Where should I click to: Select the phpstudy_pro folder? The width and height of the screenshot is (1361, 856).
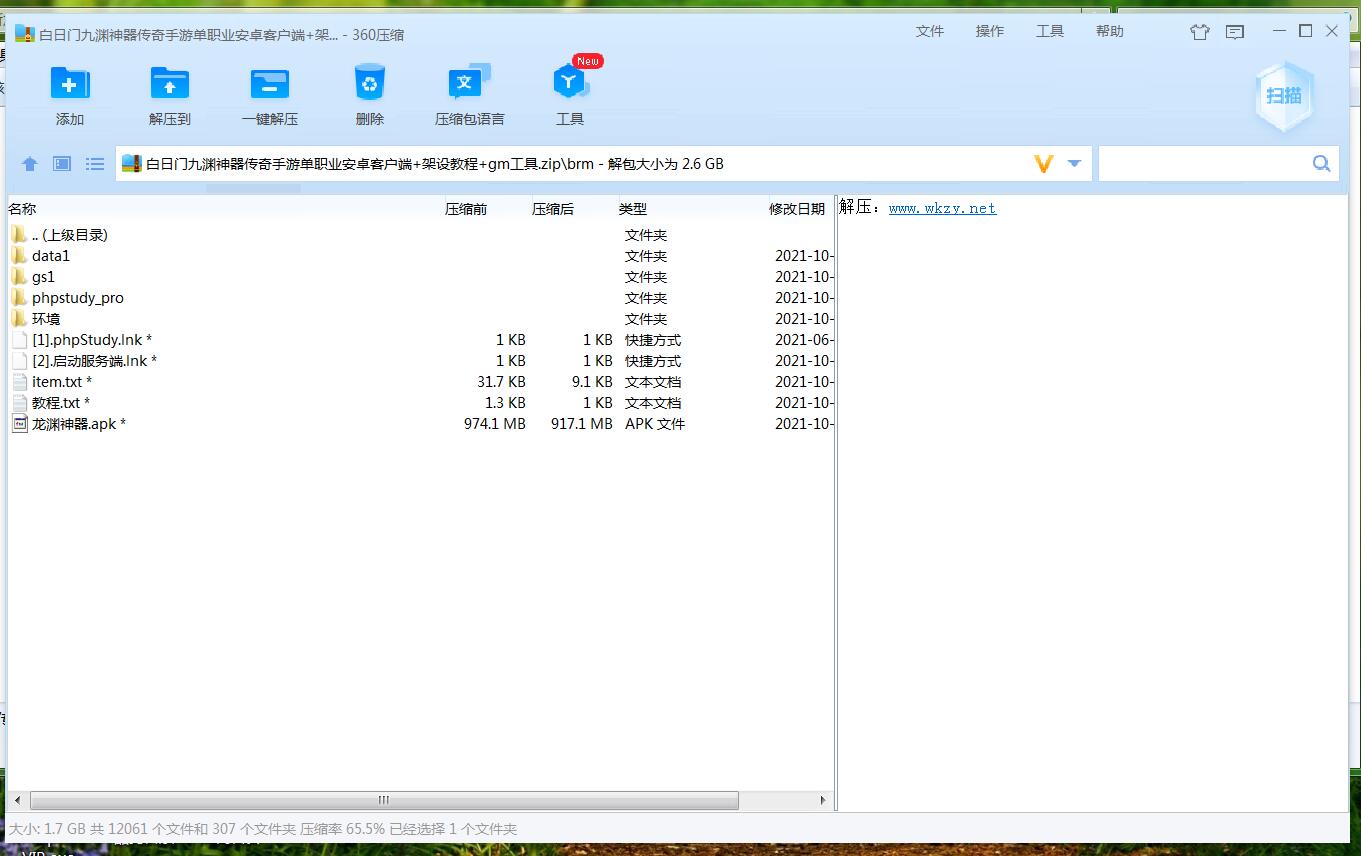(78, 298)
